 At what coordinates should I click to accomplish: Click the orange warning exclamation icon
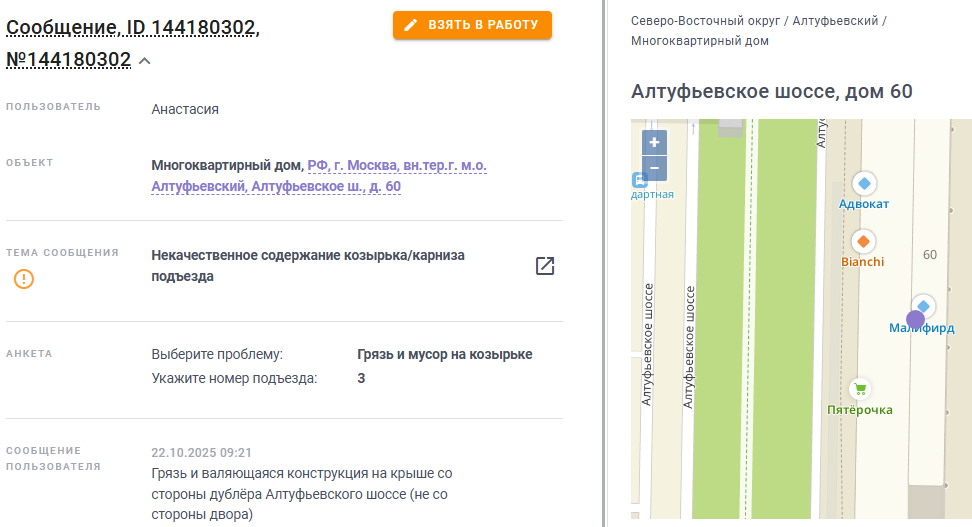point(24,279)
